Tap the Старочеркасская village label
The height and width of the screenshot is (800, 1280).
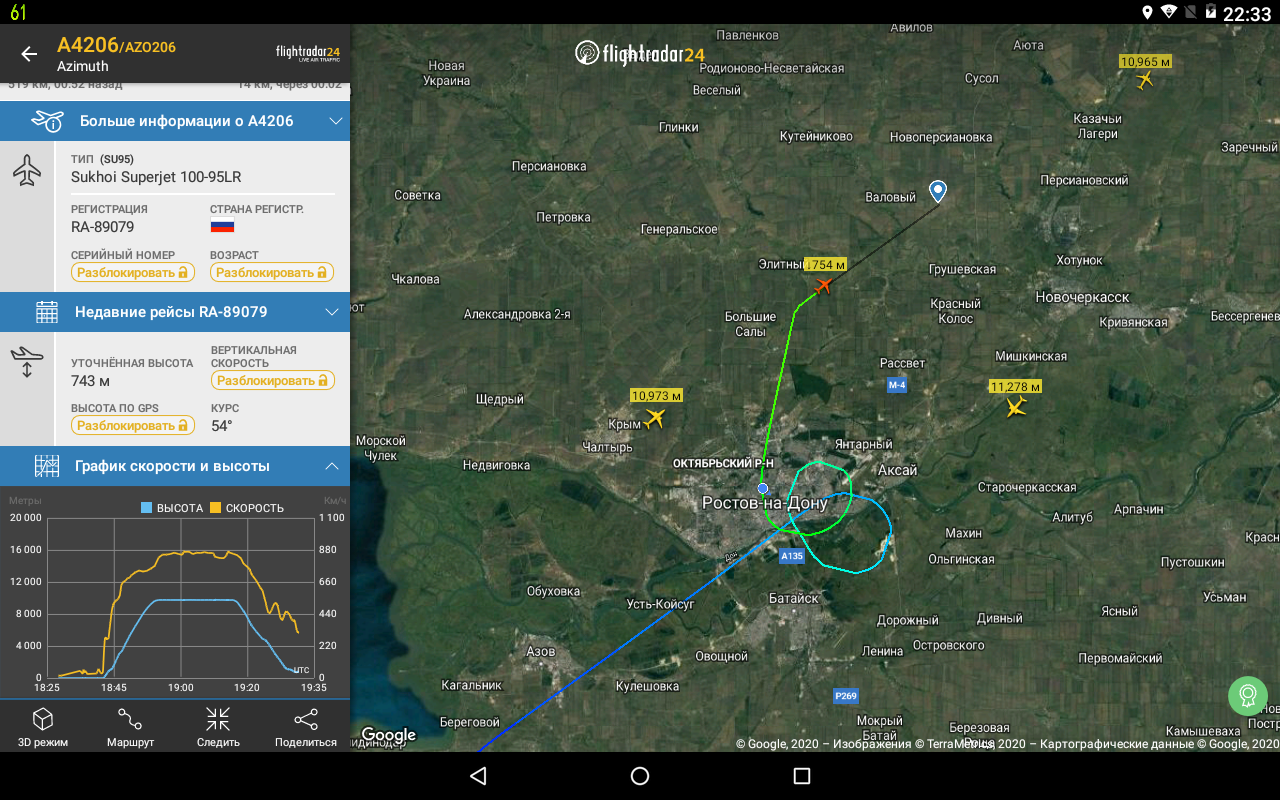click(1027, 487)
